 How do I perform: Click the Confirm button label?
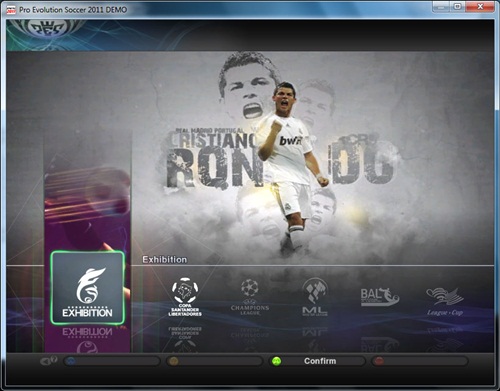[320, 361]
